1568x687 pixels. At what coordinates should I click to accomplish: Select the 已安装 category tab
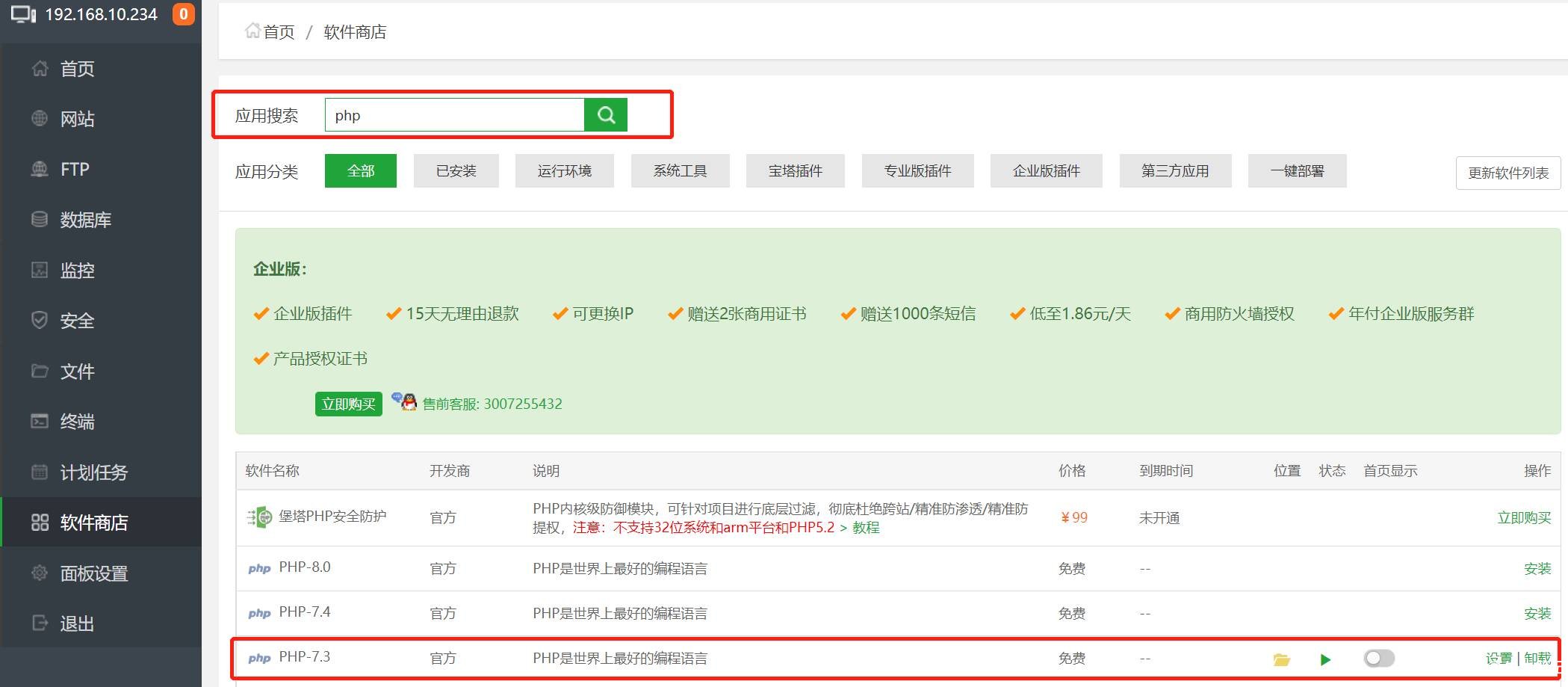click(456, 171)
